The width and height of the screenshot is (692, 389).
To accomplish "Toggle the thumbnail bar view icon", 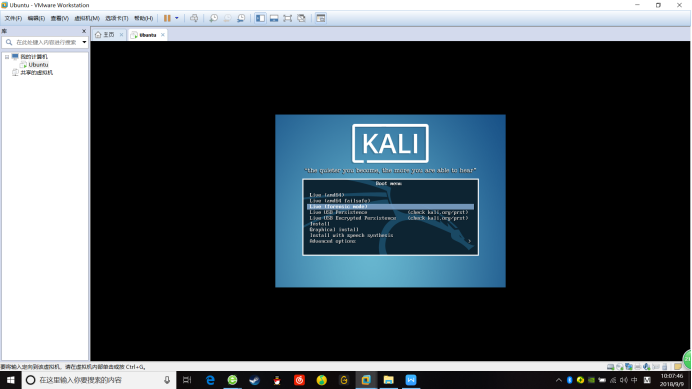I will coord(274,18).
